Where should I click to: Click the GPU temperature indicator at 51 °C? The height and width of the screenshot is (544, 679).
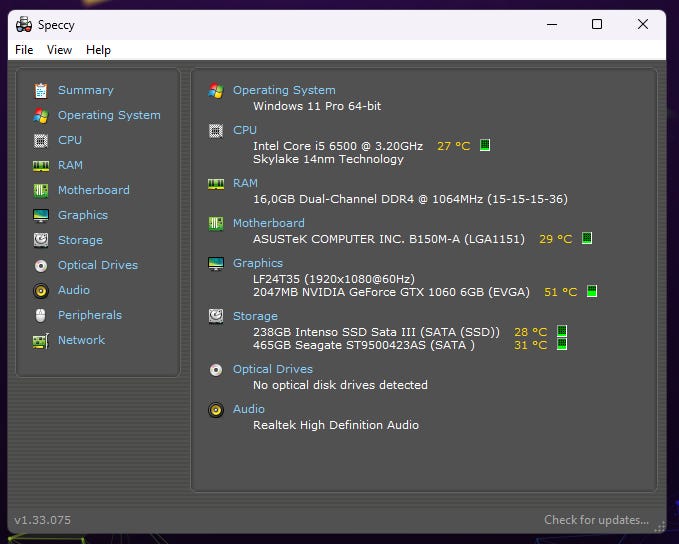tap(592, 292)
